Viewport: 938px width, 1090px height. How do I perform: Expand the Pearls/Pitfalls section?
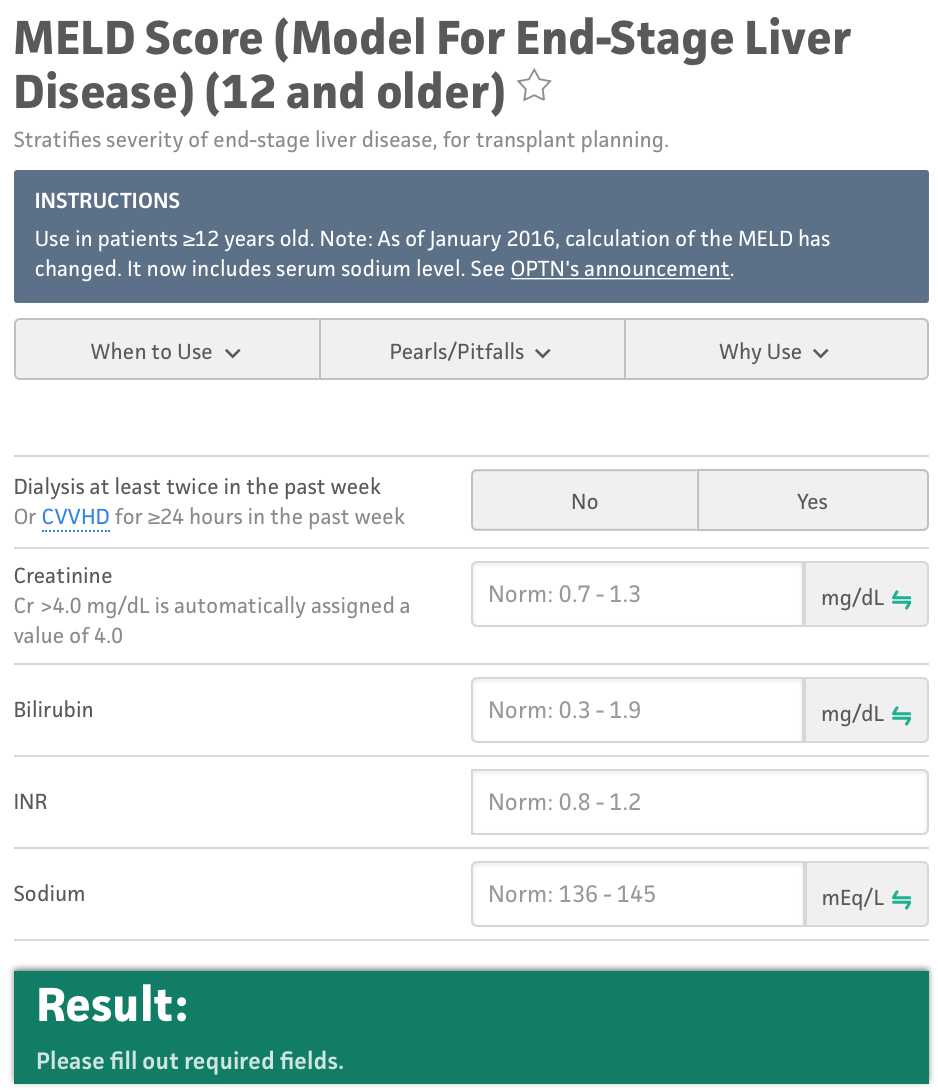tap(471, 351)
